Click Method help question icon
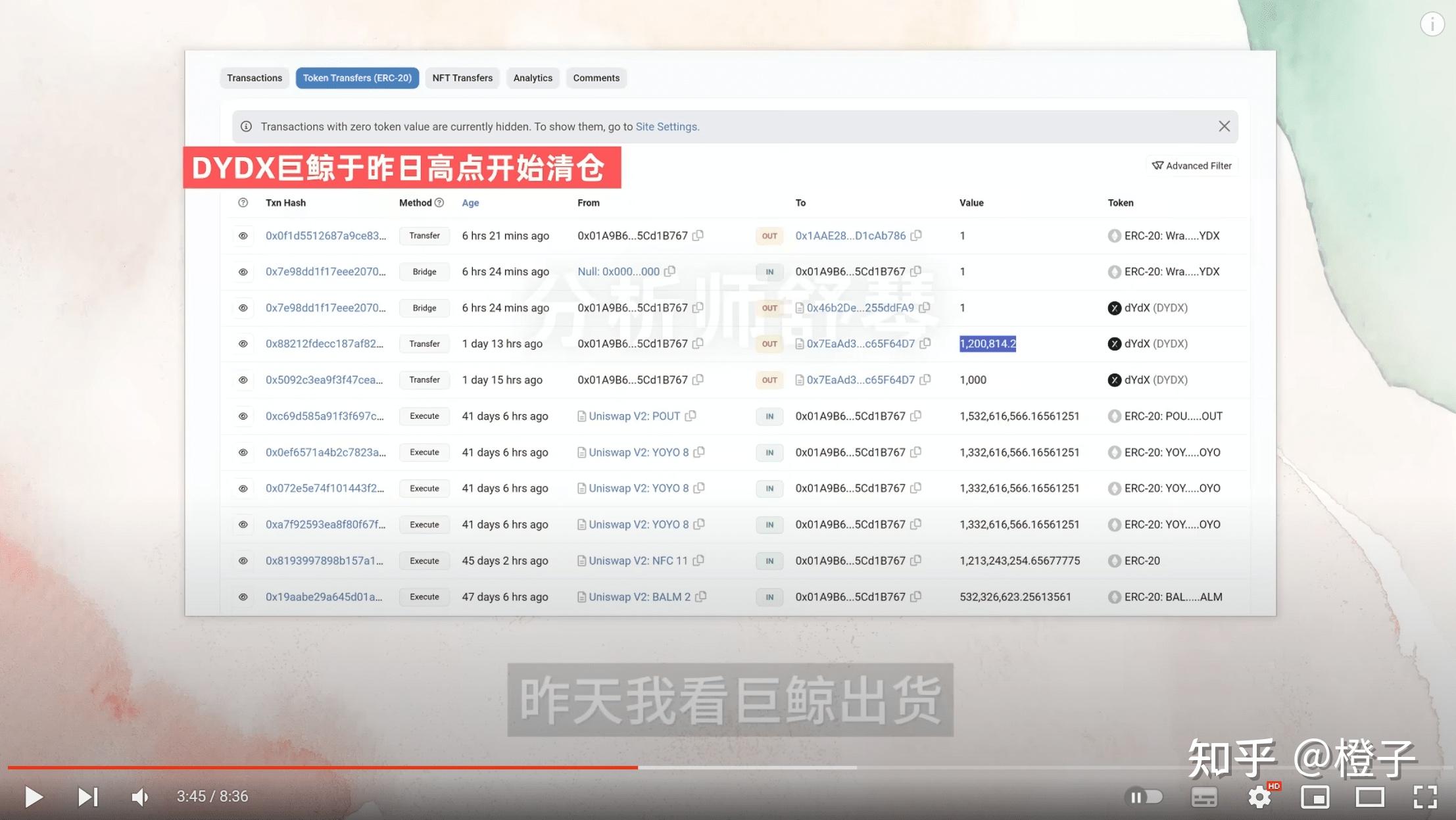 (x=439, y=203)
